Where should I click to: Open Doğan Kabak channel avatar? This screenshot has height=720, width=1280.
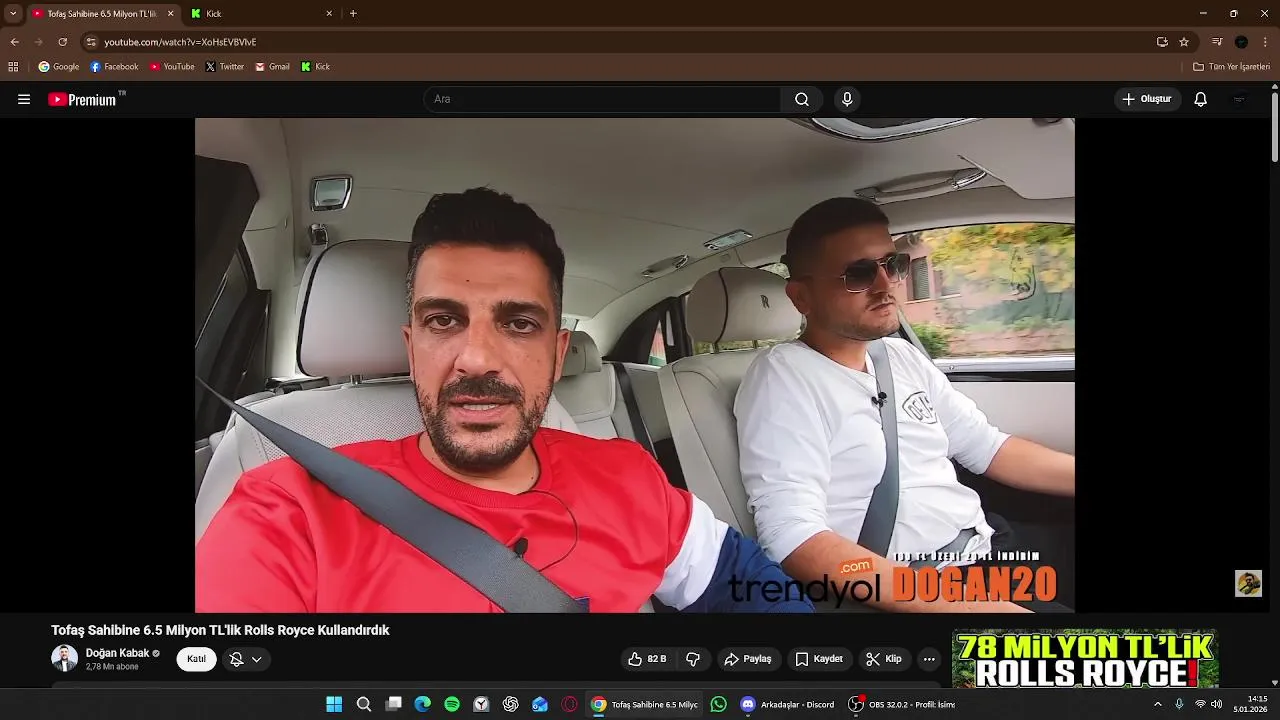point(64,658)
